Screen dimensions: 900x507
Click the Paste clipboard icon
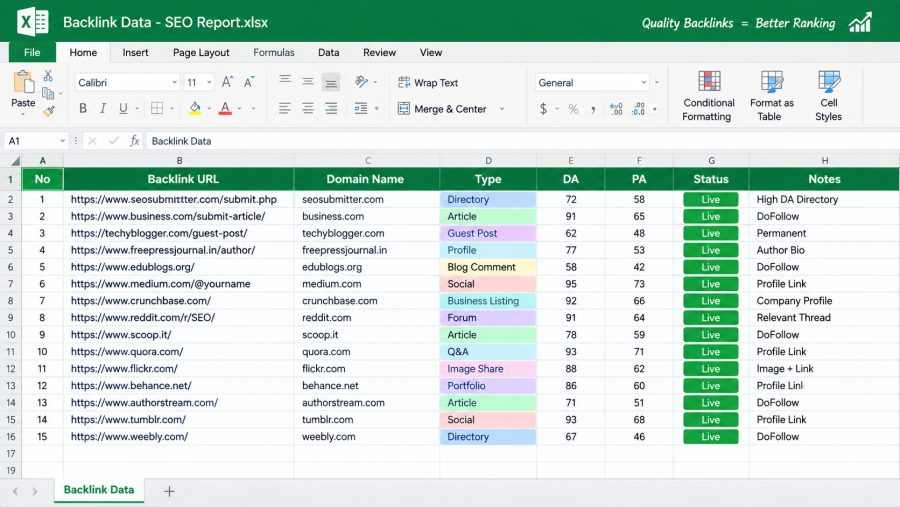[x=24, y=82]
